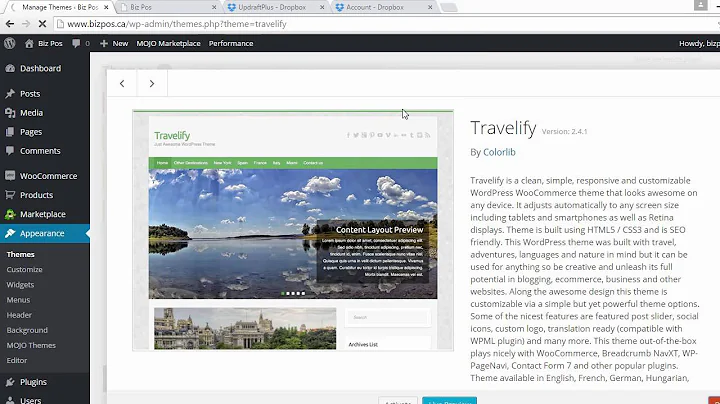Open the Menus submenu item
The image size is (720, 404).
coord(18,300)
